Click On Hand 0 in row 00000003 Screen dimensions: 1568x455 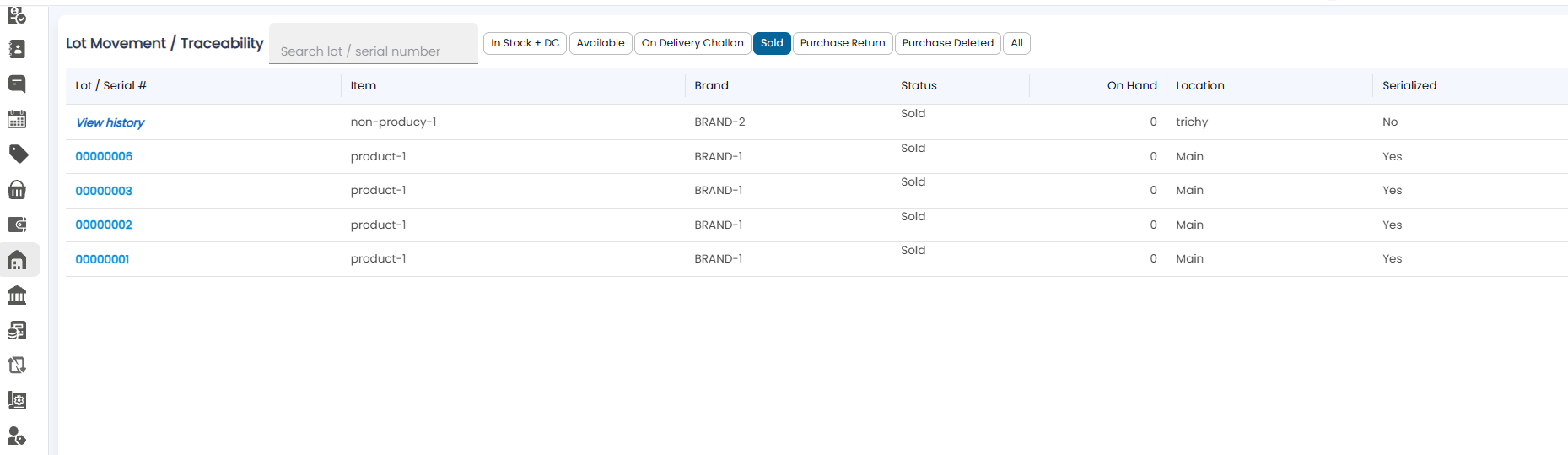pos(1153,190)
